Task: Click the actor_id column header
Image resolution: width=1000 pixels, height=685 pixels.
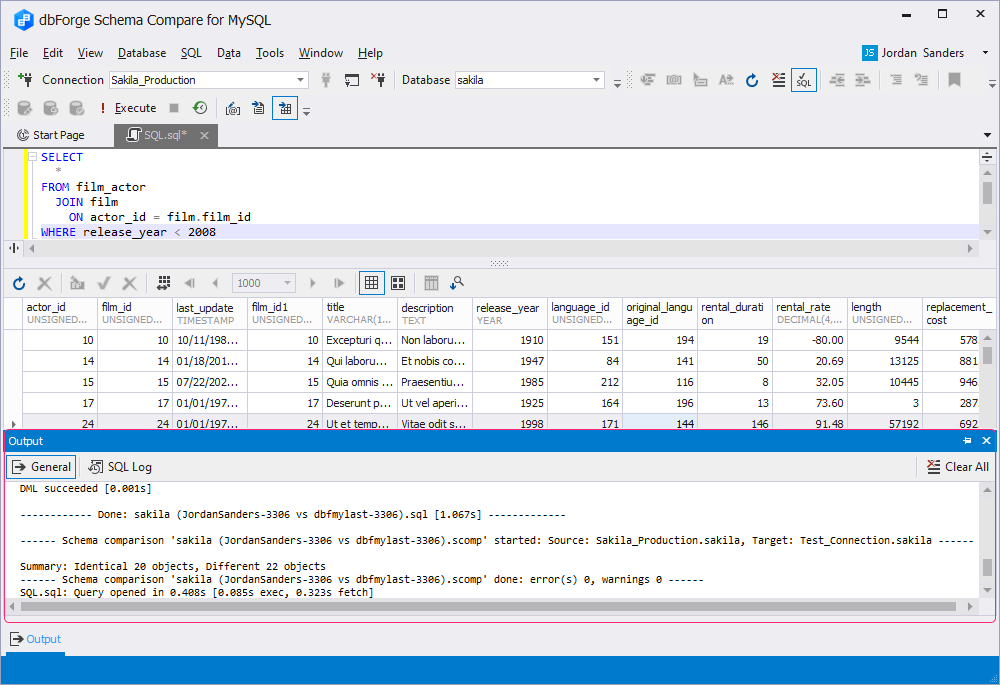Action: click(x=60, y=313)
